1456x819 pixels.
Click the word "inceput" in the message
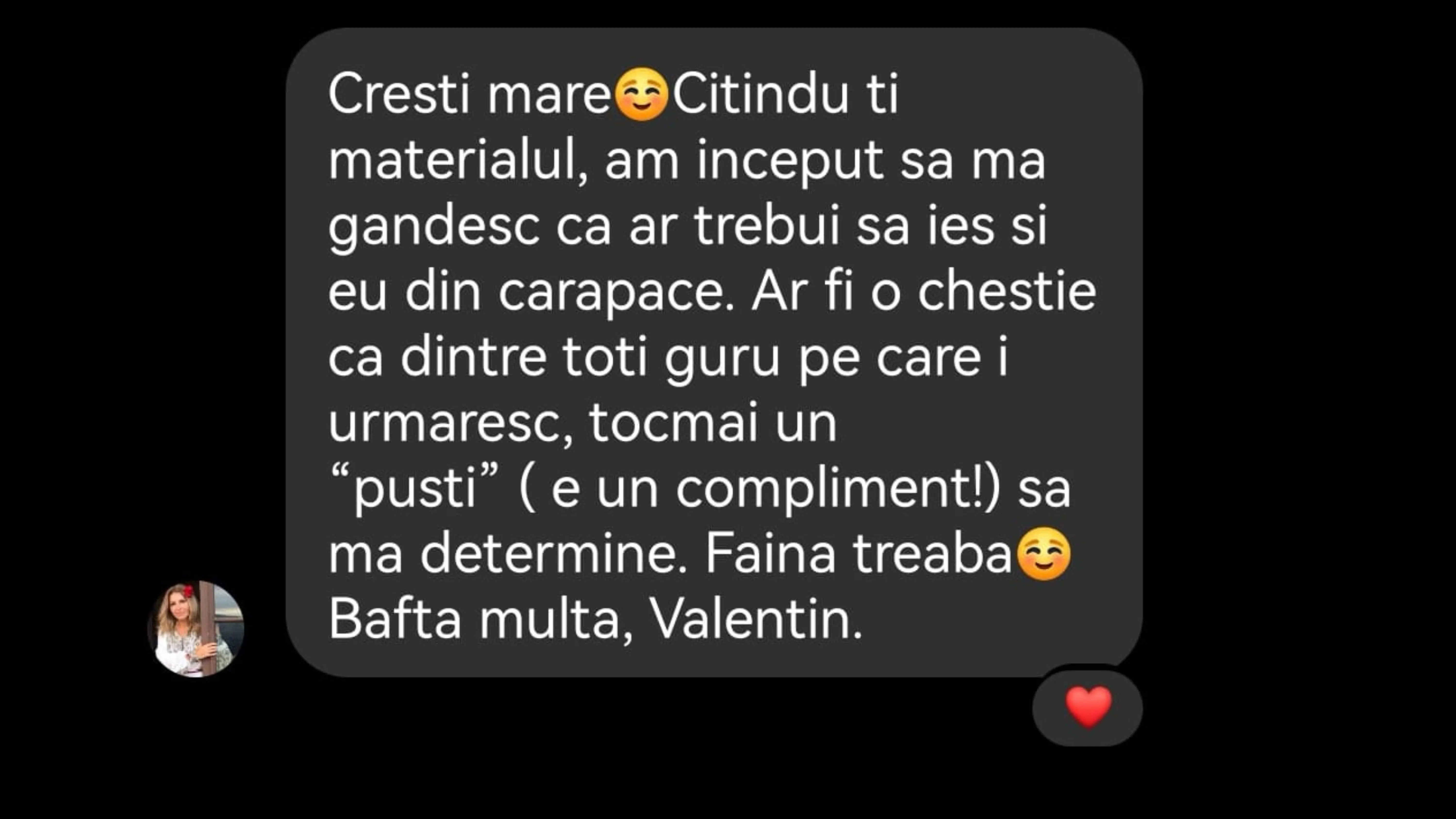pos(790,162)
